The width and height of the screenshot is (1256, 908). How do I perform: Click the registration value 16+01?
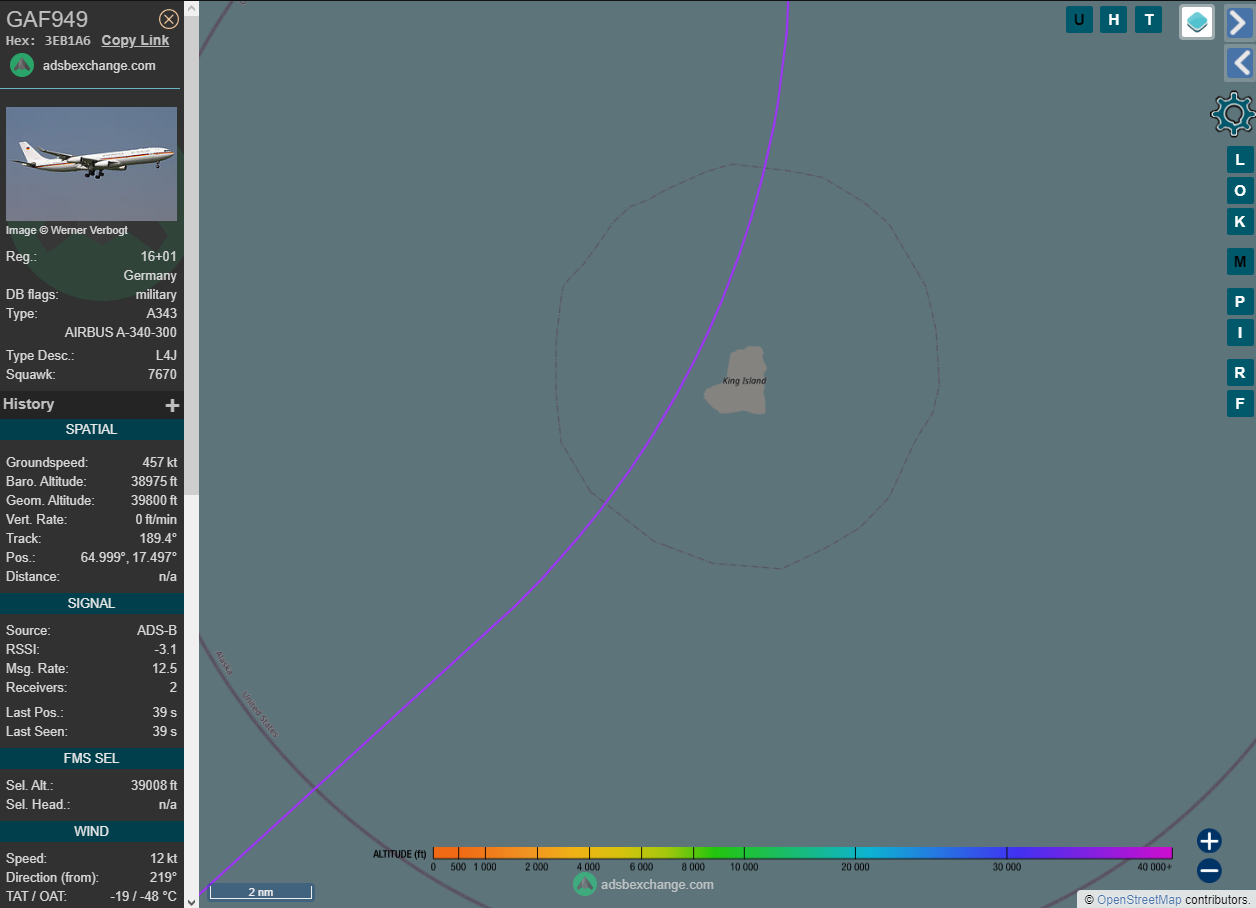[x=158, y=257]
